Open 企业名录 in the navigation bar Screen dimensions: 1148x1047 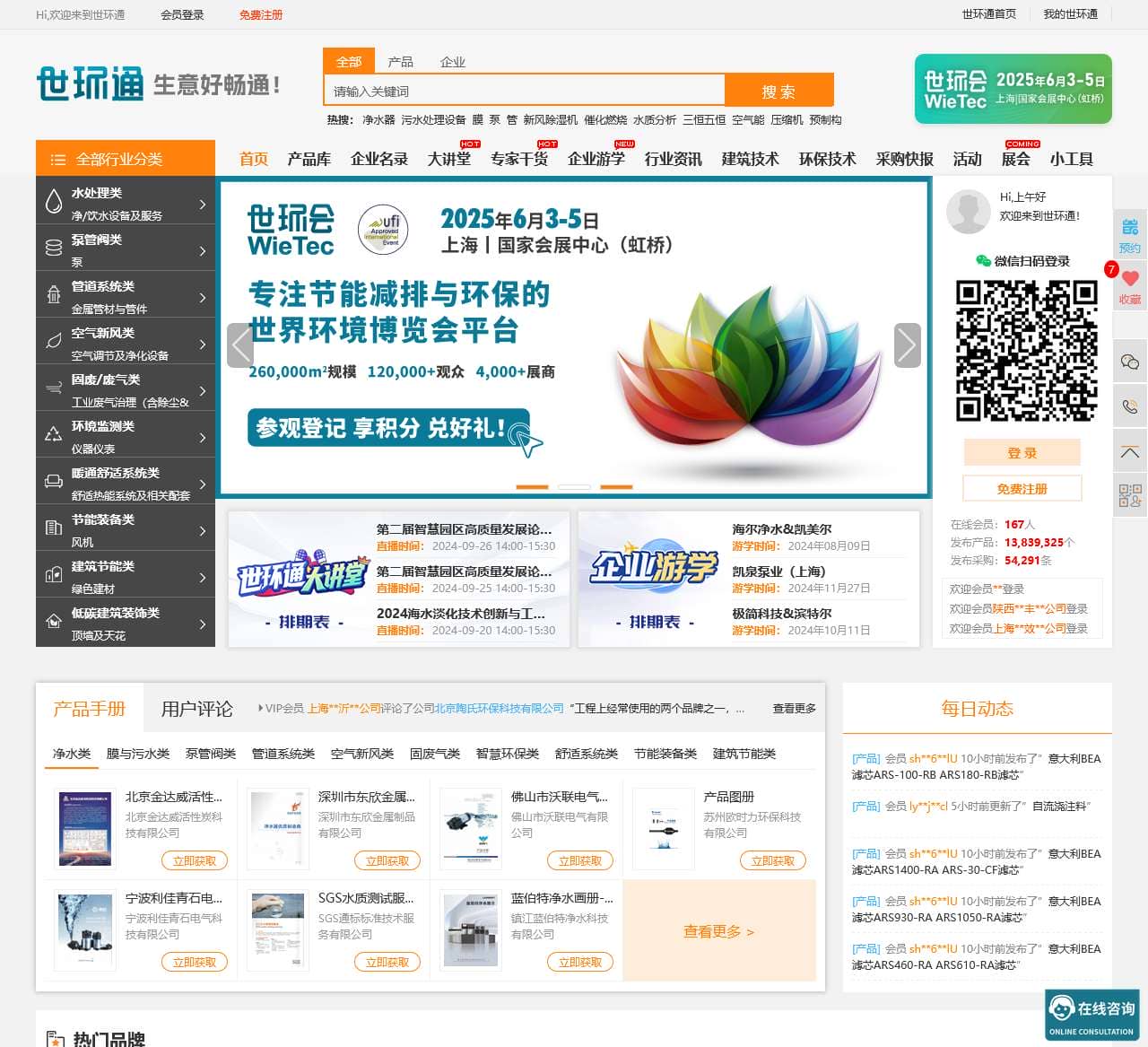click(378, 159)
